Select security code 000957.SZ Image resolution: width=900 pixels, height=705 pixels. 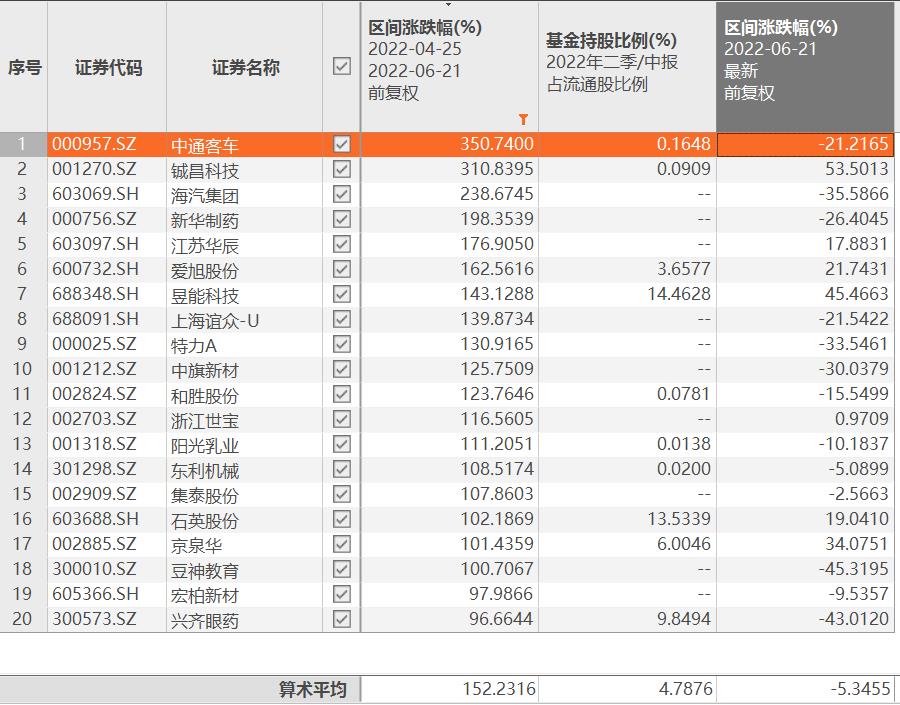point(94,144)
